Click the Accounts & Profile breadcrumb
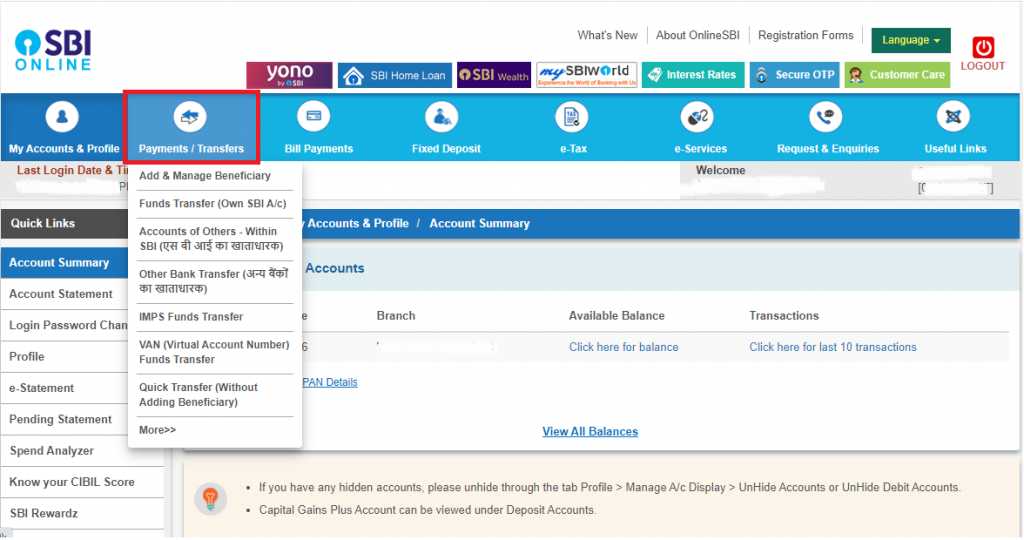This screenshot has height=540, width=1024. [357, 223]
